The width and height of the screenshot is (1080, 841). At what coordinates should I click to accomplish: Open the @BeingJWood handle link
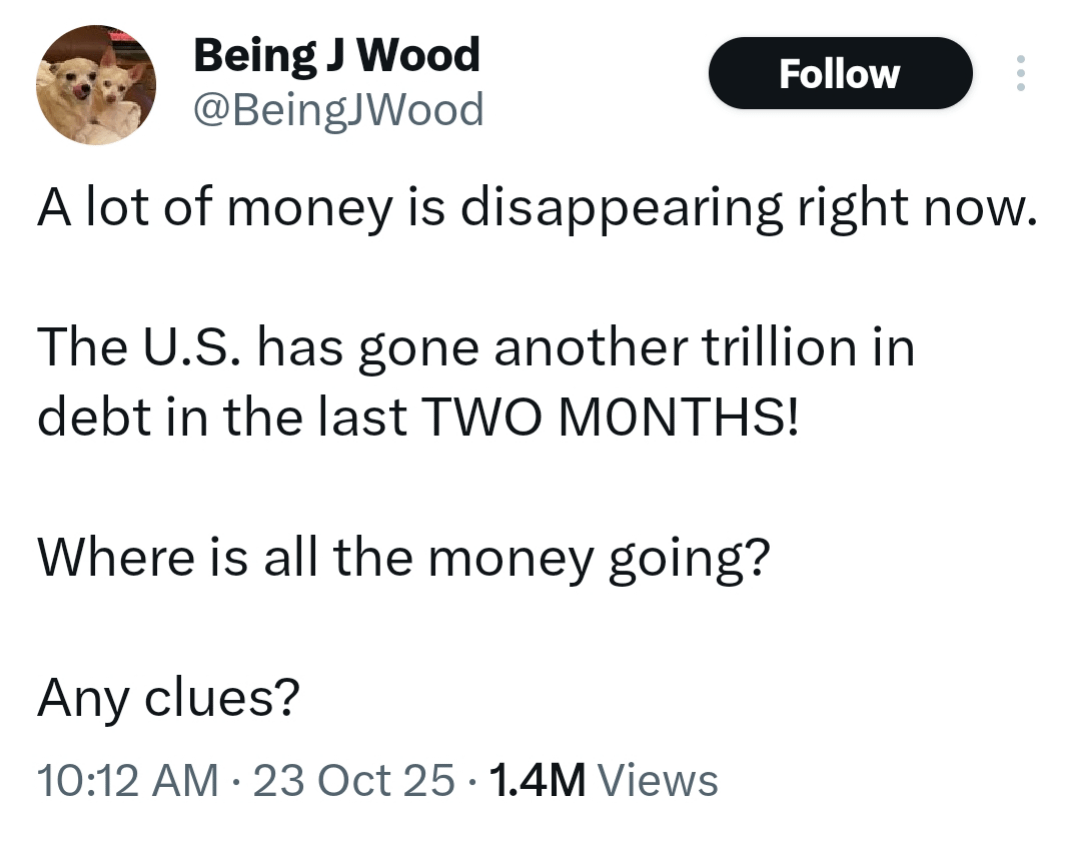[338, 110]
